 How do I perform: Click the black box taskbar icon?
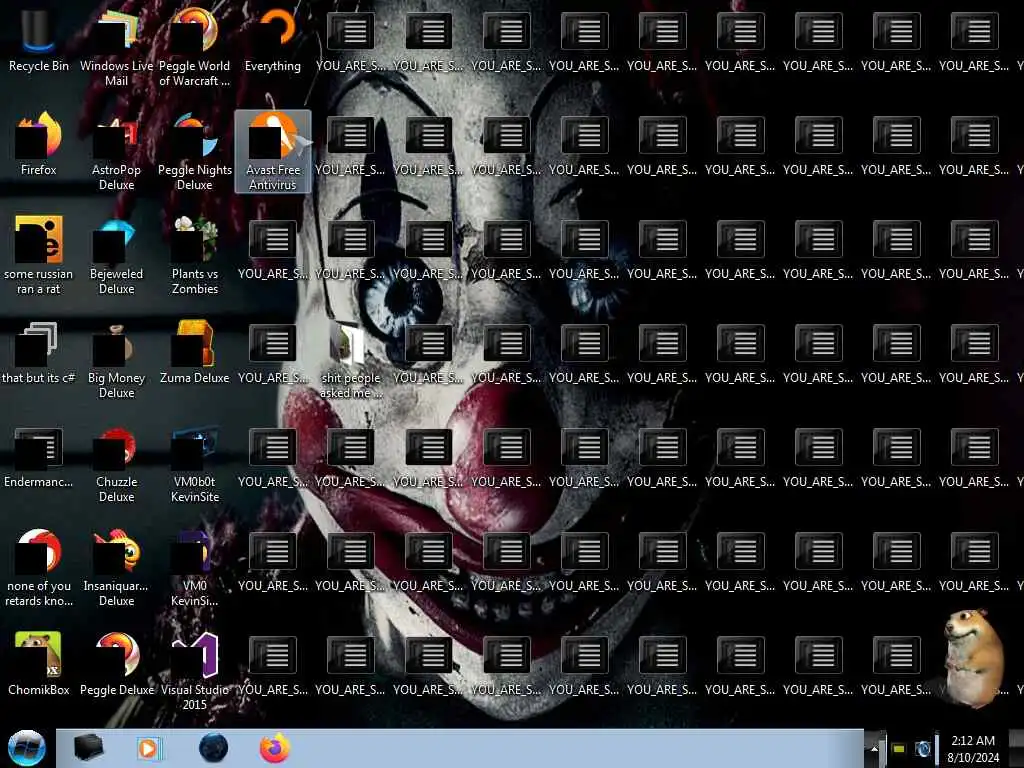click(x=88, y=748)
